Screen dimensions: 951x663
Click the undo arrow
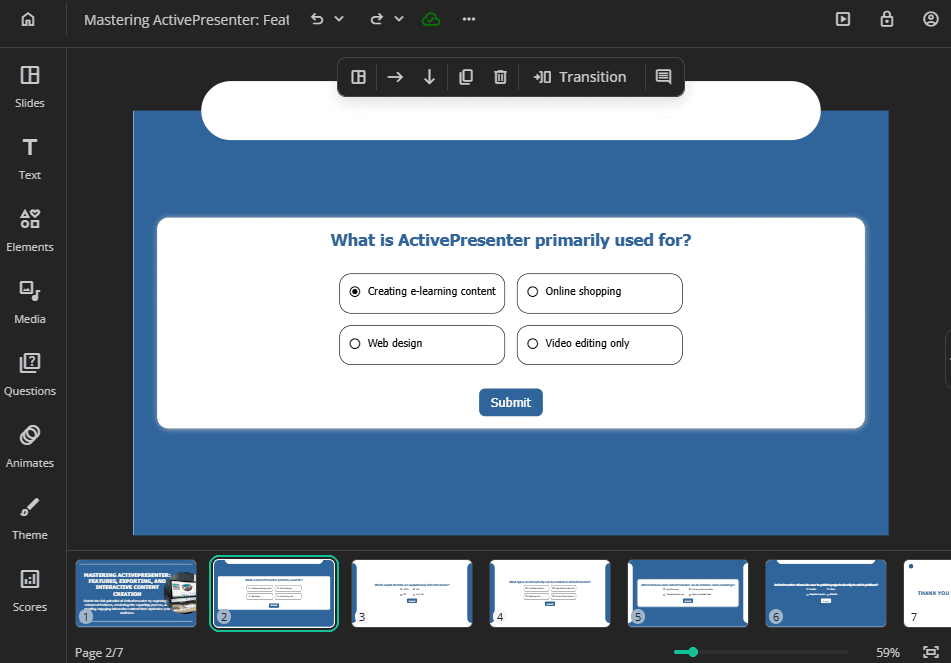(317, 19)
